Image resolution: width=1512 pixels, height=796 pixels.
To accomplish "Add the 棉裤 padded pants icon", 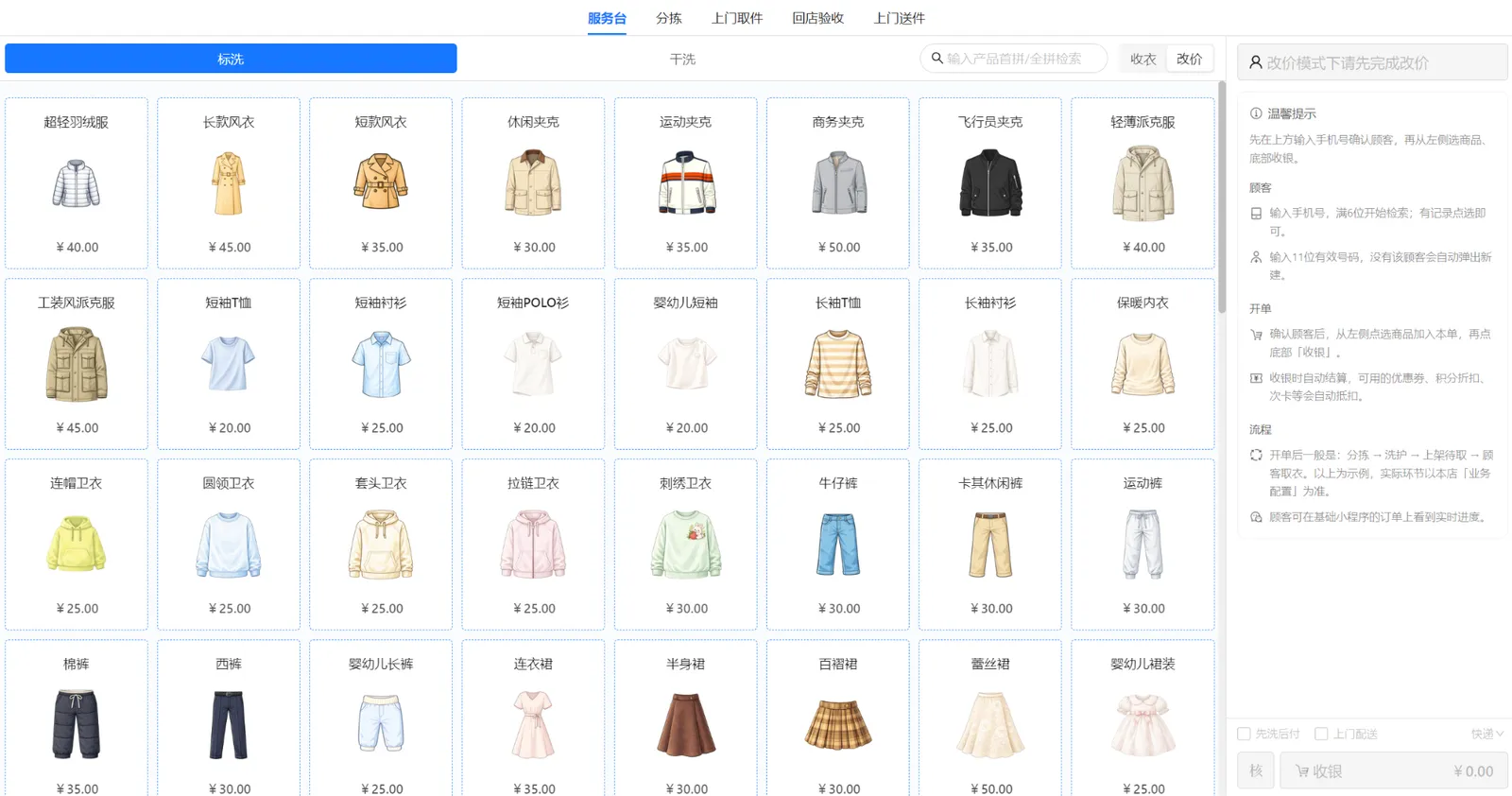I will point(77,725).
